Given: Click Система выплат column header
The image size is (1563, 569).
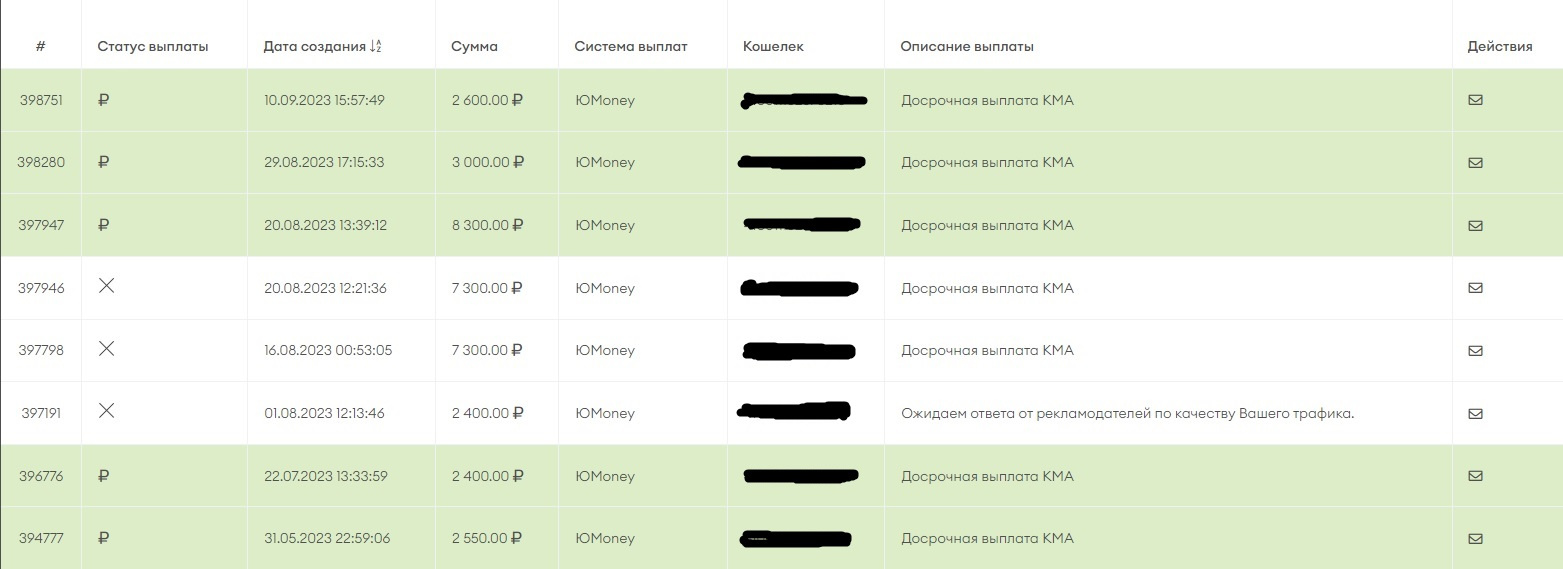Looking at the screenshot, I should pos(631,46).
